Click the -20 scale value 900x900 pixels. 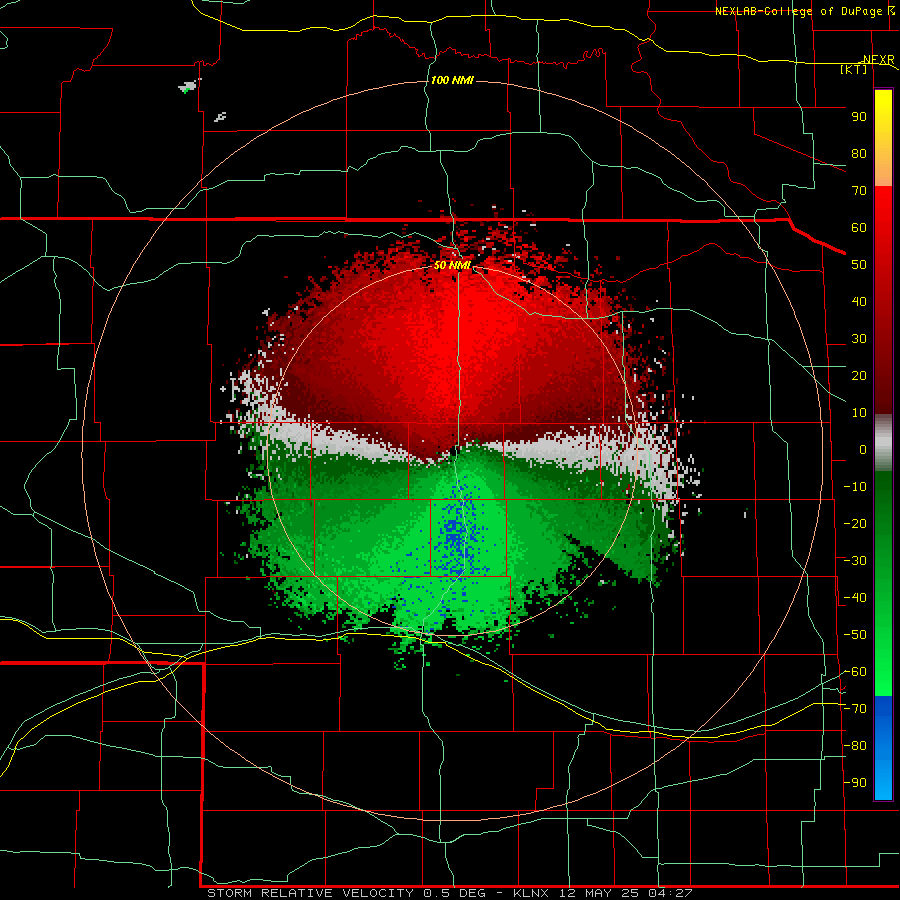coord(855,523)
